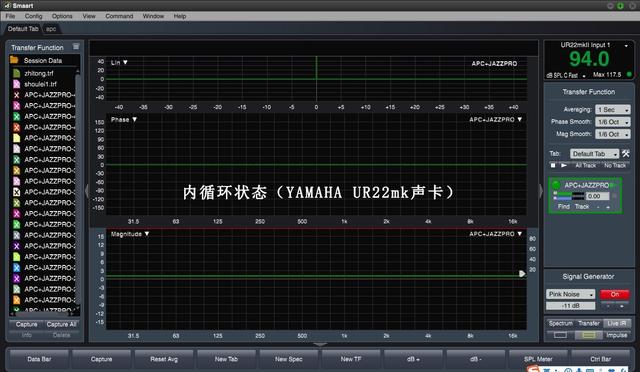The image size is (640, 372).
Task: Open the Command menu
Action: [119, 16]
